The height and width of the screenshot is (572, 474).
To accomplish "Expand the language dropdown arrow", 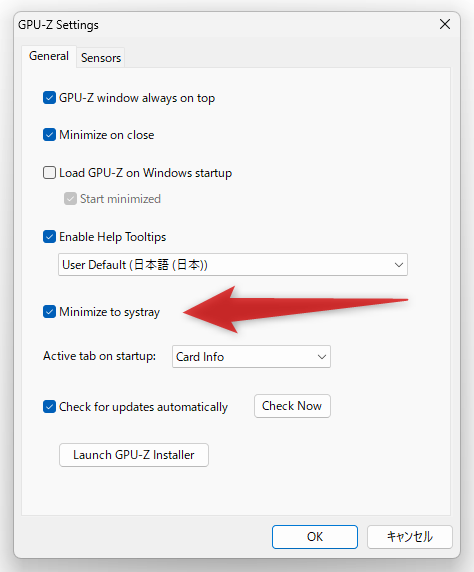I will coord(399,265).
